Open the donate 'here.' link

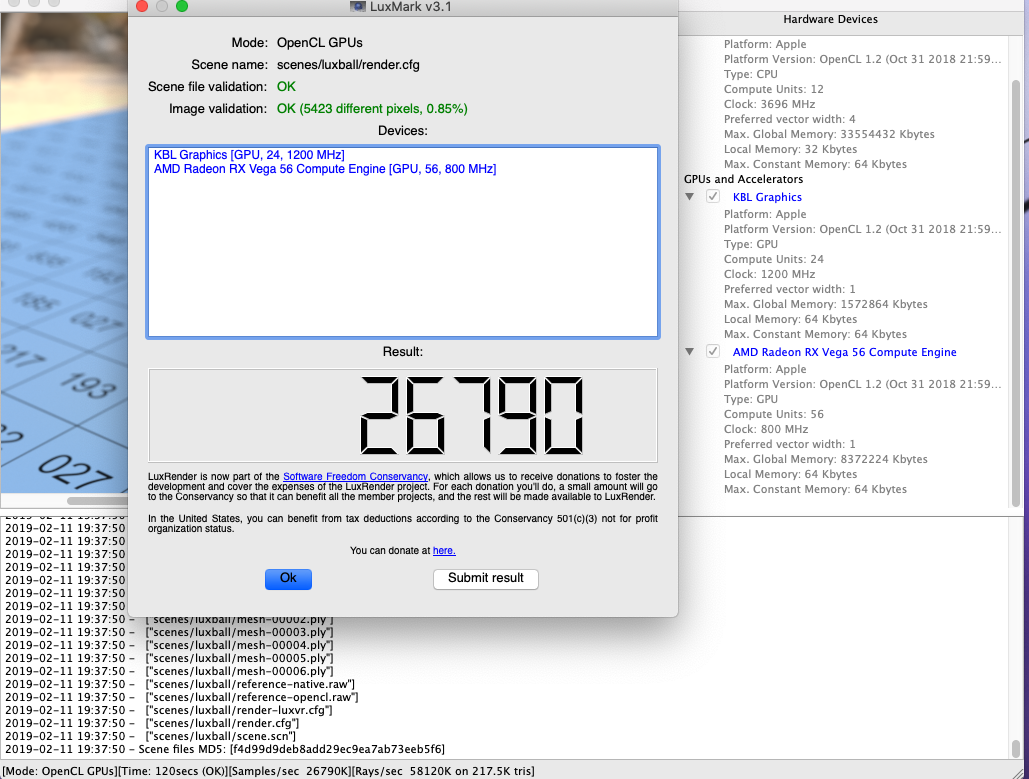point(444,551)
